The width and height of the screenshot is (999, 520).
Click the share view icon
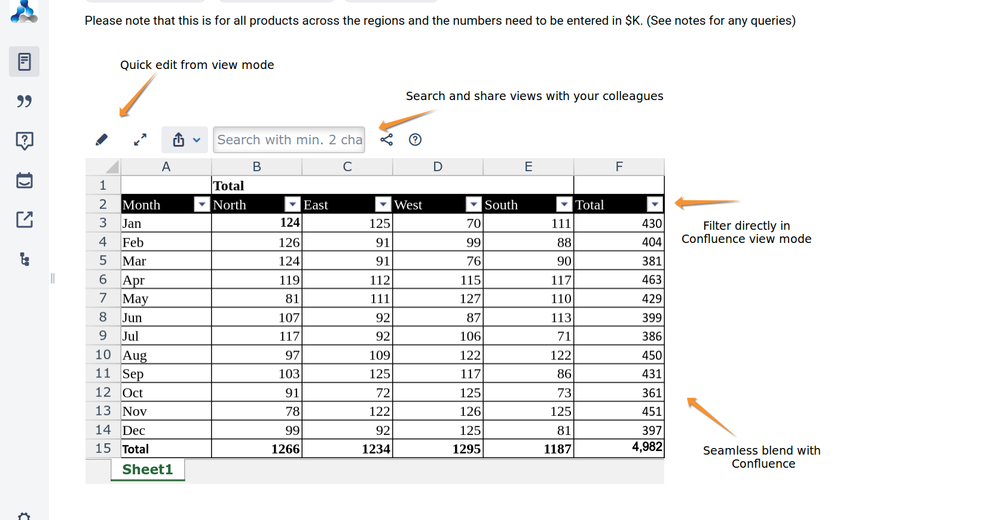[387, 140]
